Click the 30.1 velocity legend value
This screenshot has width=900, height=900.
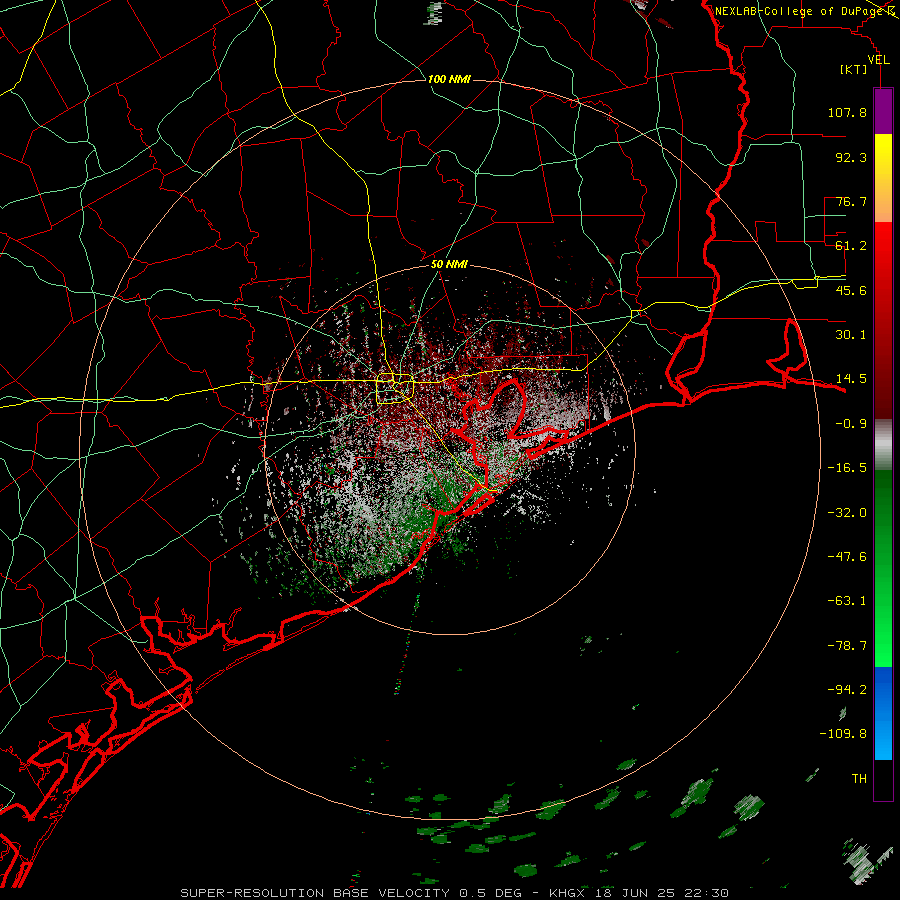point(851,335)
